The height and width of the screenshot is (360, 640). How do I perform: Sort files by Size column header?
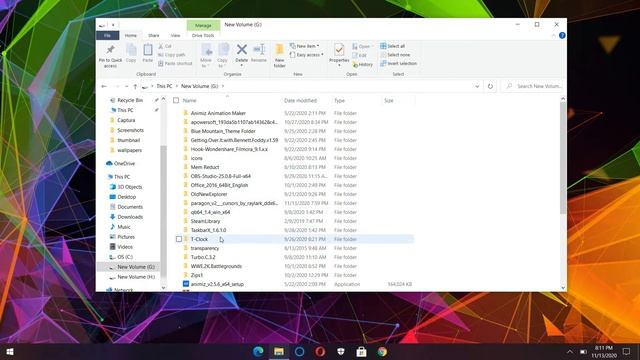(389, 100)
